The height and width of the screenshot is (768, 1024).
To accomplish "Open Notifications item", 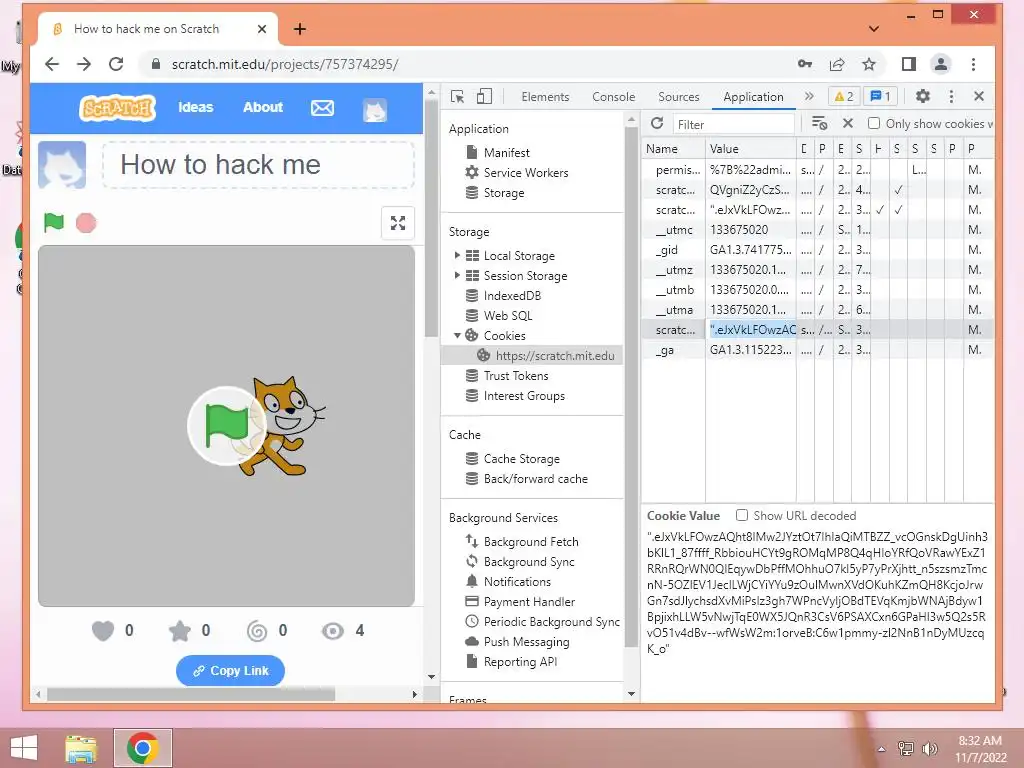I will (517, 582).
